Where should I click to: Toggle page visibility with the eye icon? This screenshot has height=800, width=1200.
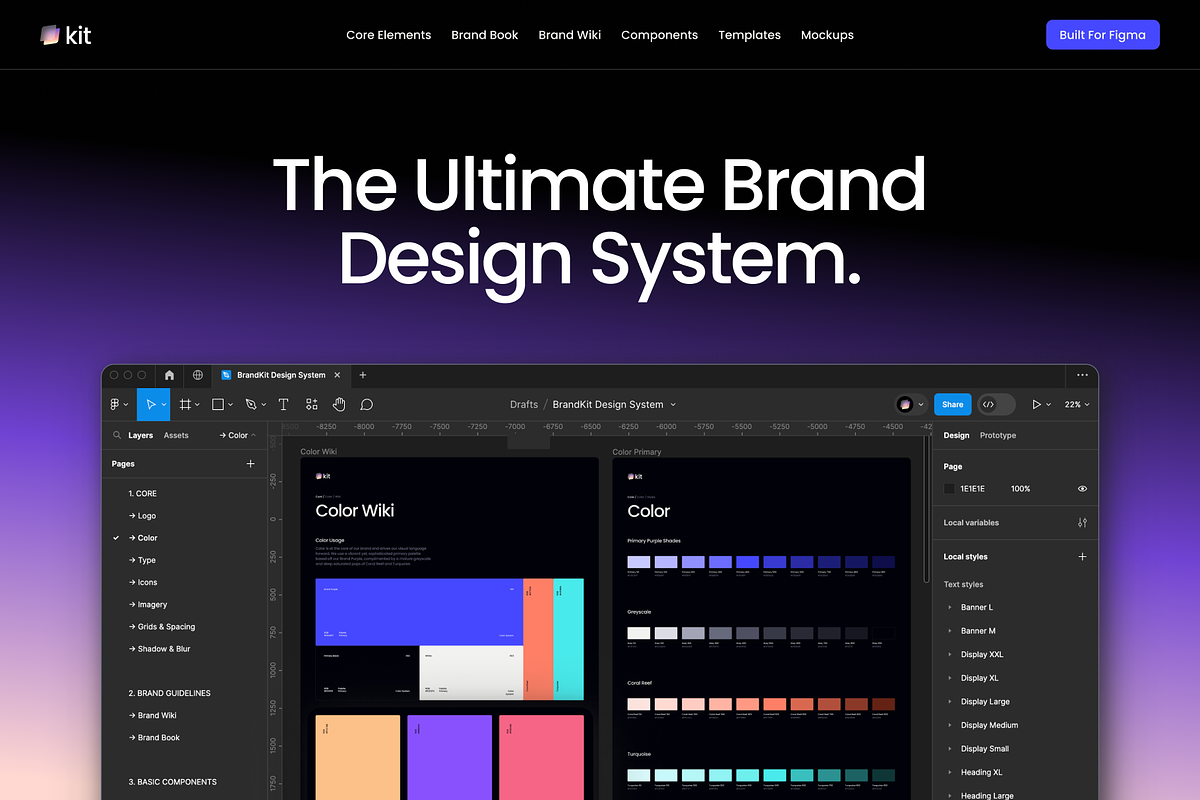1081,488
